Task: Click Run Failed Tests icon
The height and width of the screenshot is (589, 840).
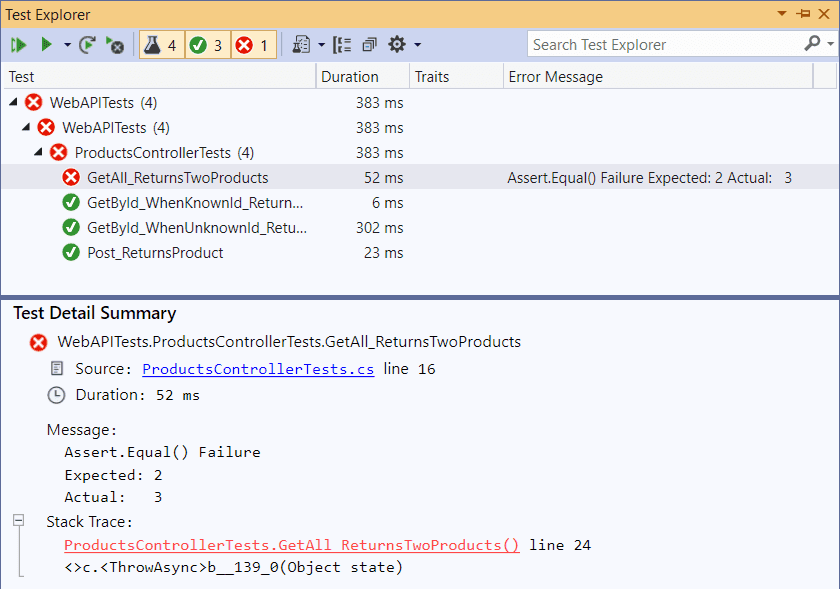Action: pos(115,45)
